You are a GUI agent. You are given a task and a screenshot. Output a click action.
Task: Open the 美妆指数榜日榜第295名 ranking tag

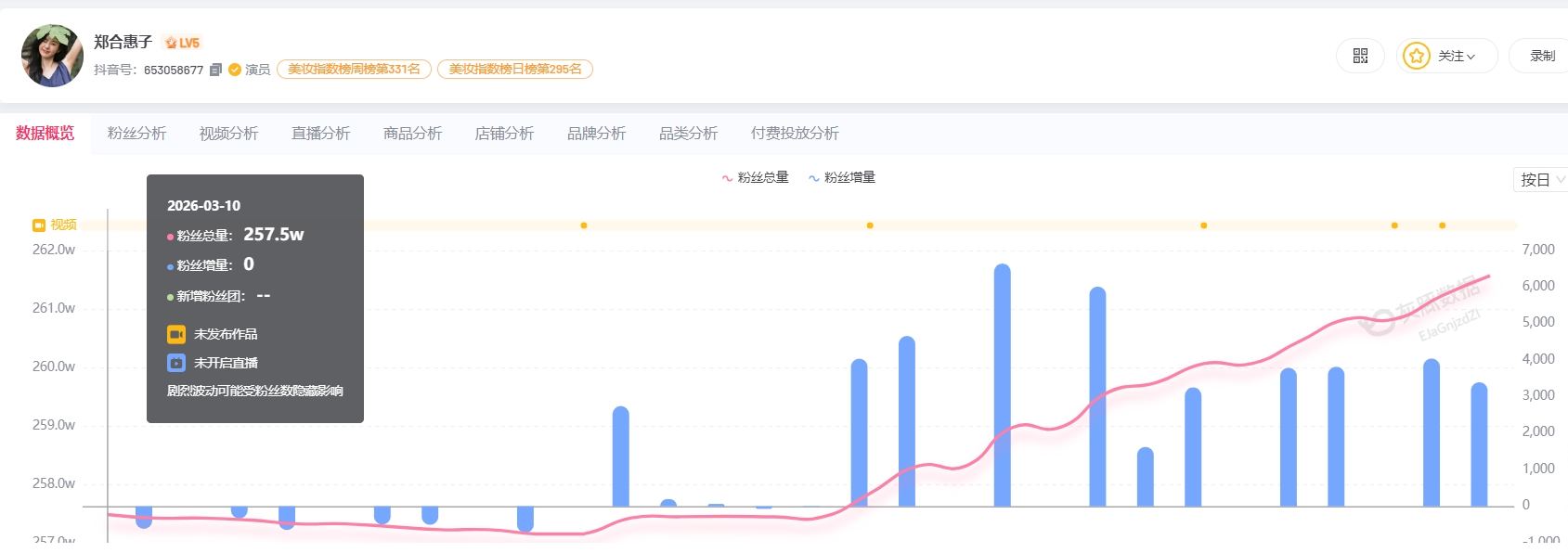pos(514,70)
